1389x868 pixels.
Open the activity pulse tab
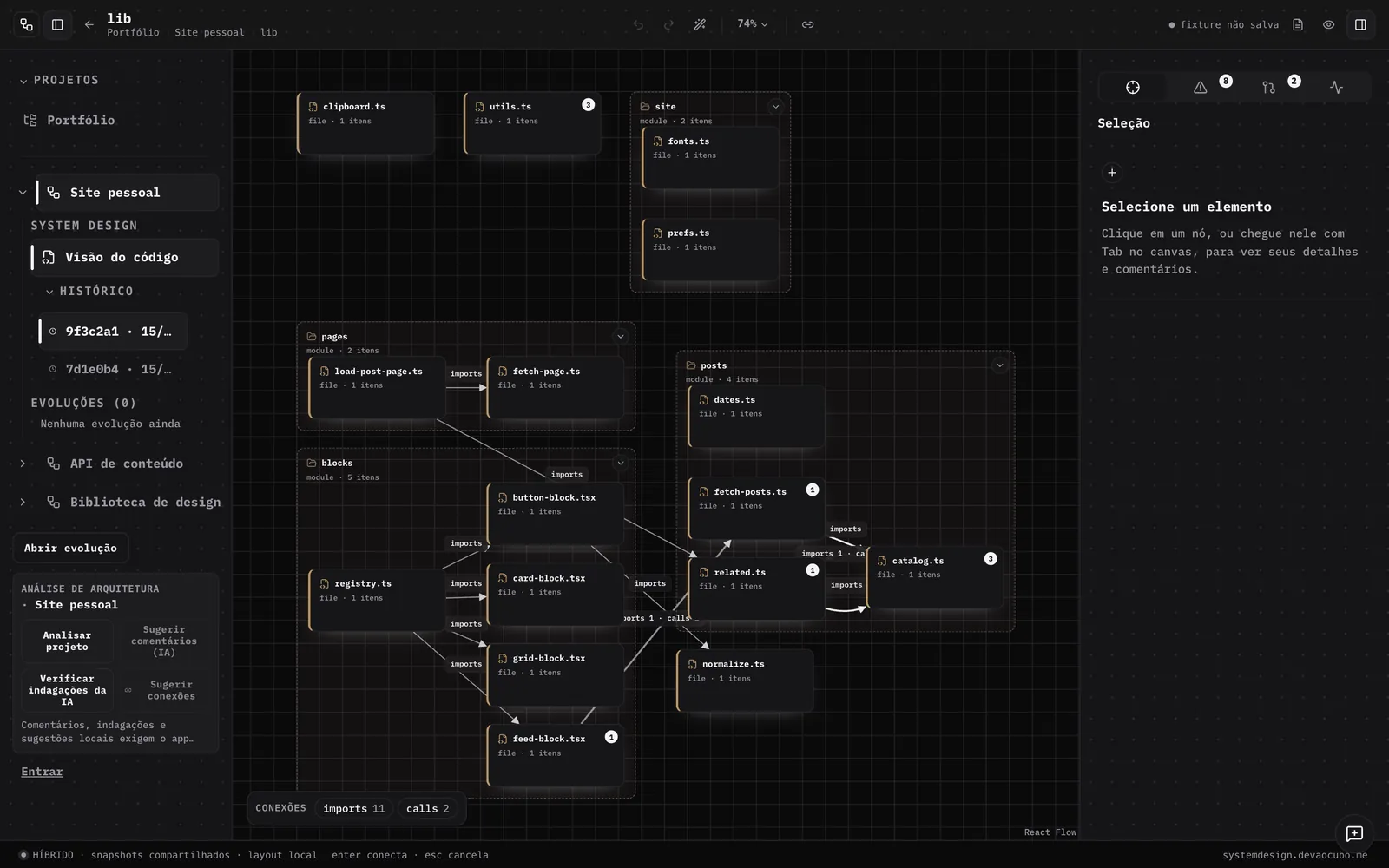click(1336, 87)
